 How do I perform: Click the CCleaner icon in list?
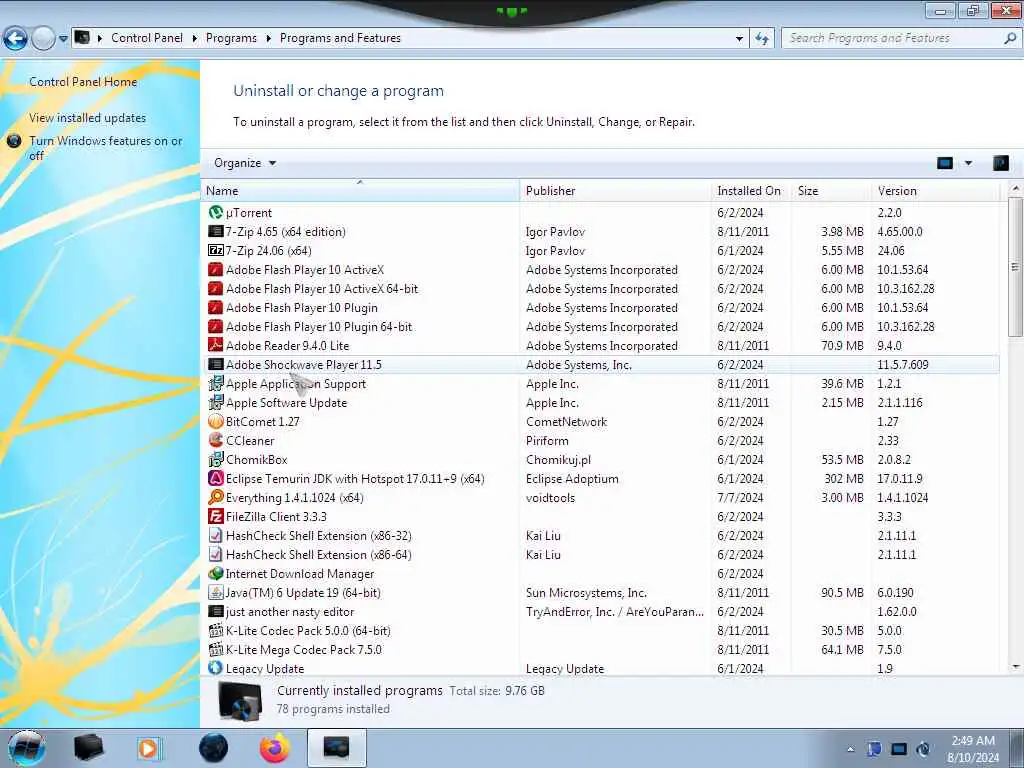point(216,440)
